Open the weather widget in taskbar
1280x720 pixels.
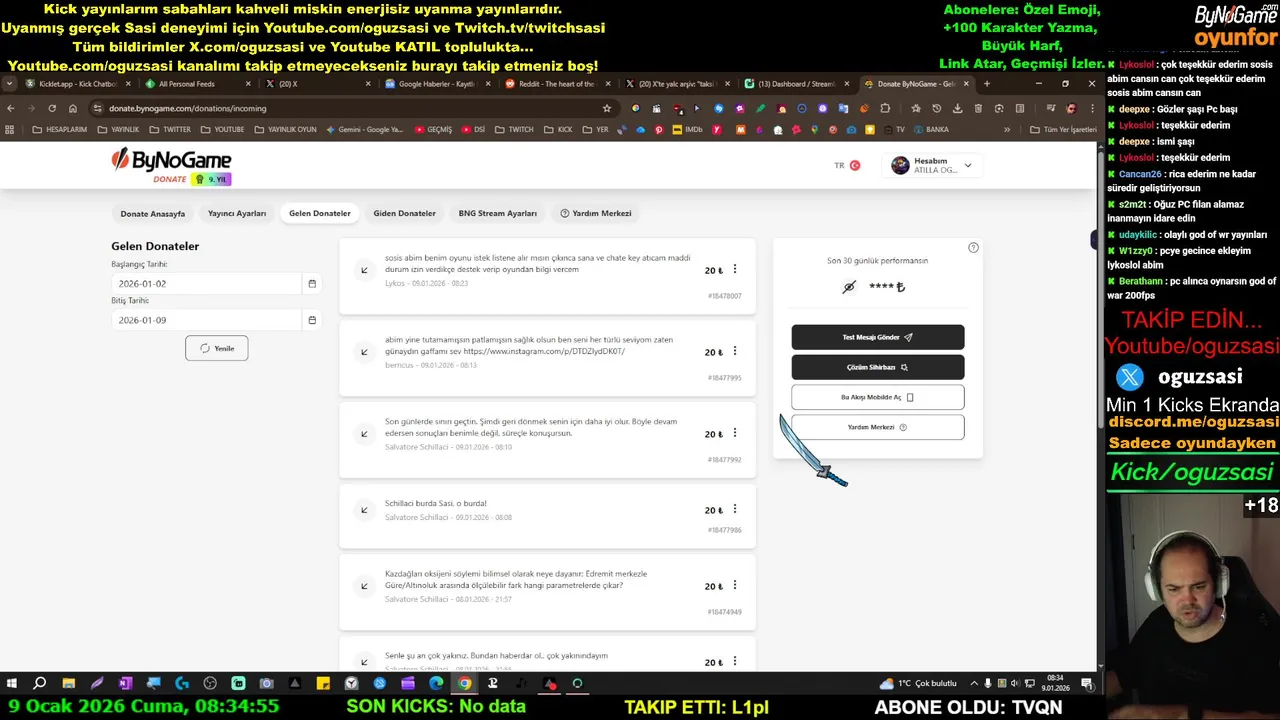pos(918,683)
